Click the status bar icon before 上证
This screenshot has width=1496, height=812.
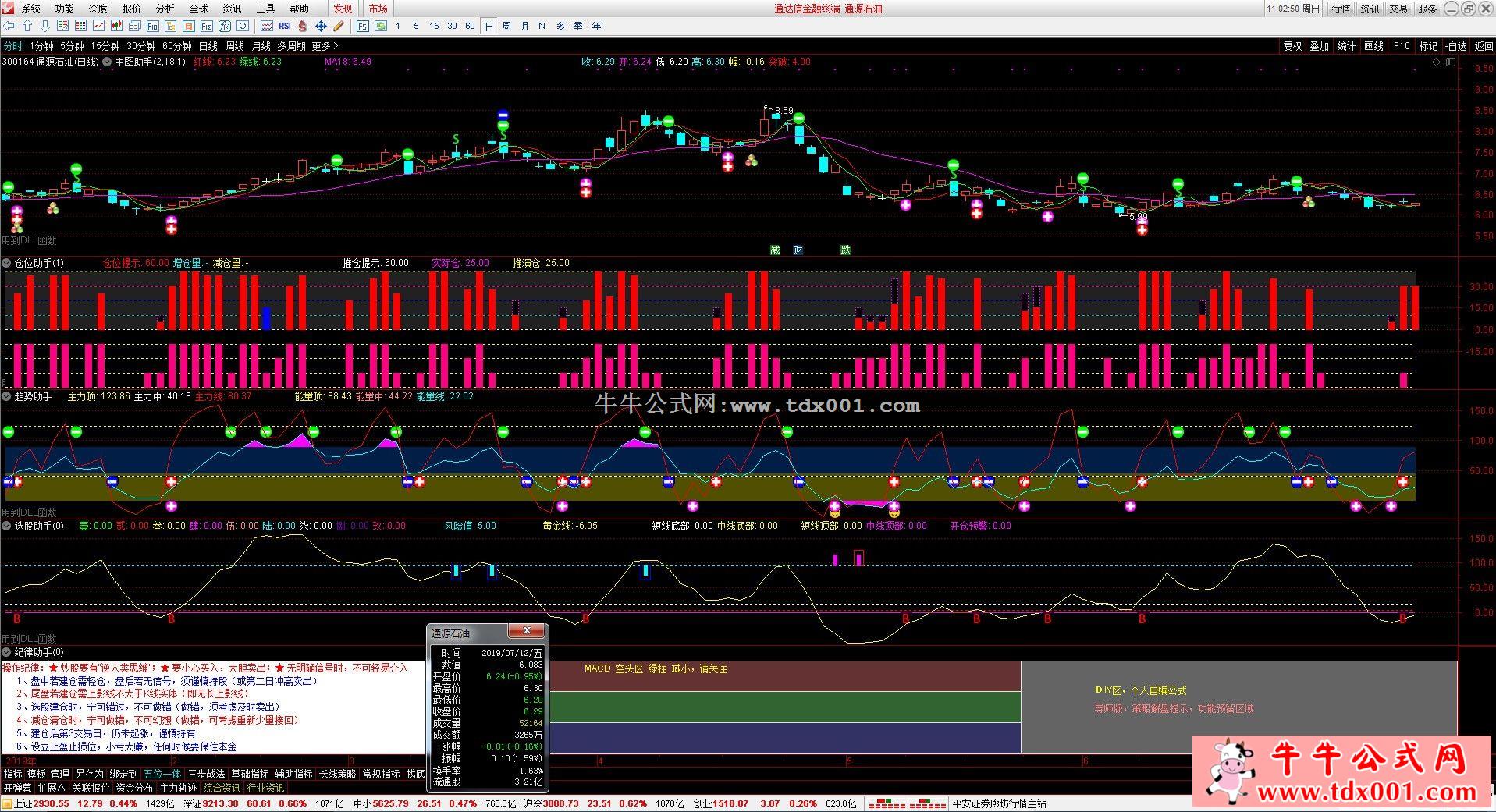(7, 803)
